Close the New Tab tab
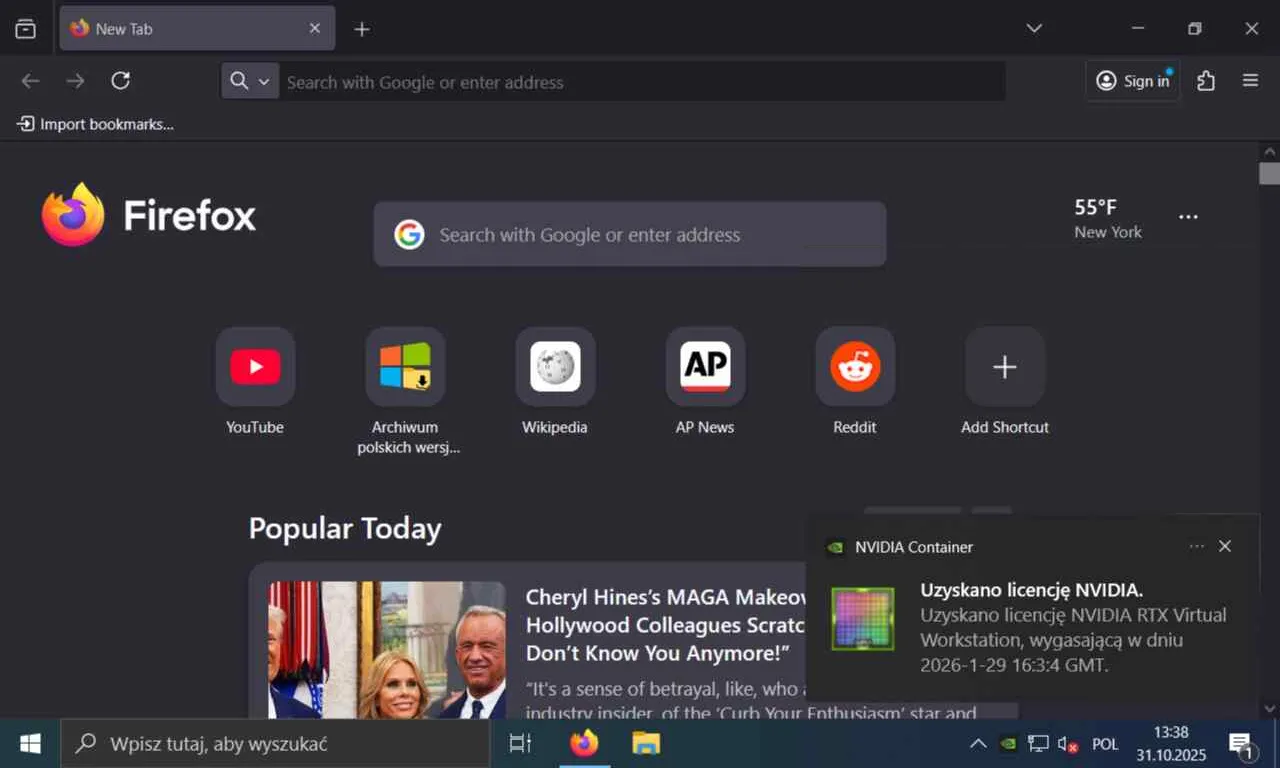 coord(315,29)
